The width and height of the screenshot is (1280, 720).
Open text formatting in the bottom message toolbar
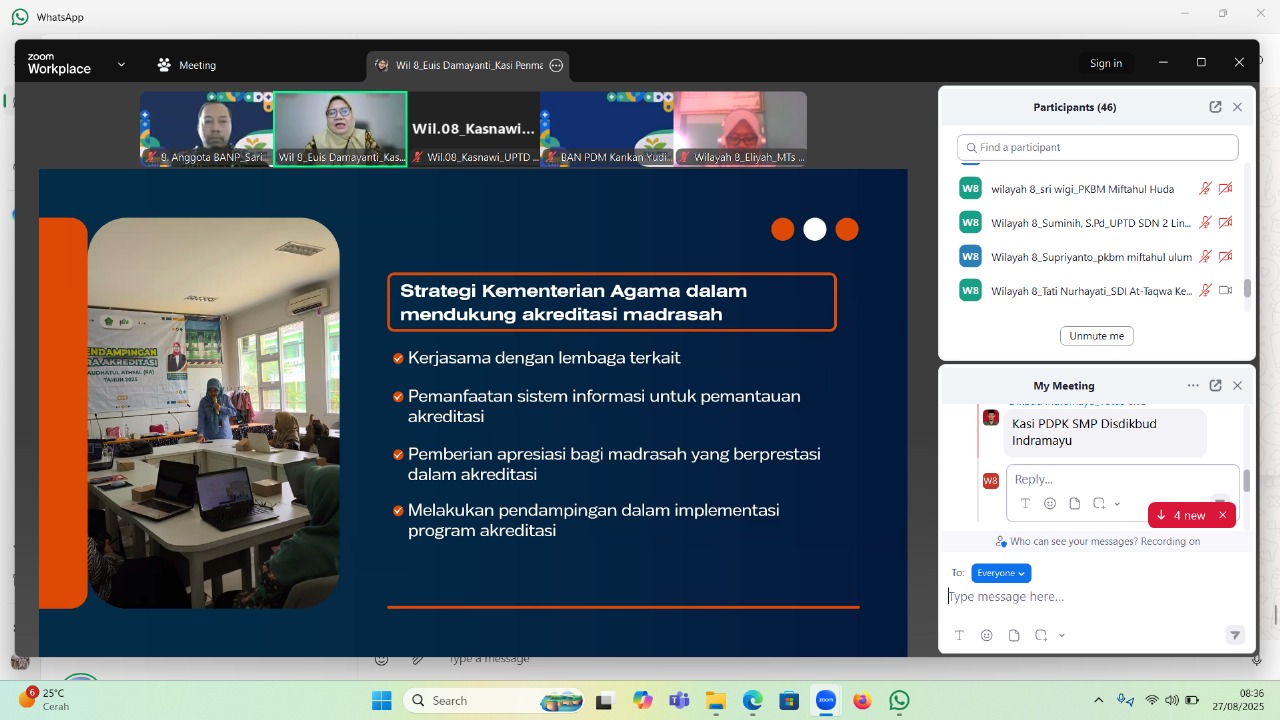coord(959,635)
